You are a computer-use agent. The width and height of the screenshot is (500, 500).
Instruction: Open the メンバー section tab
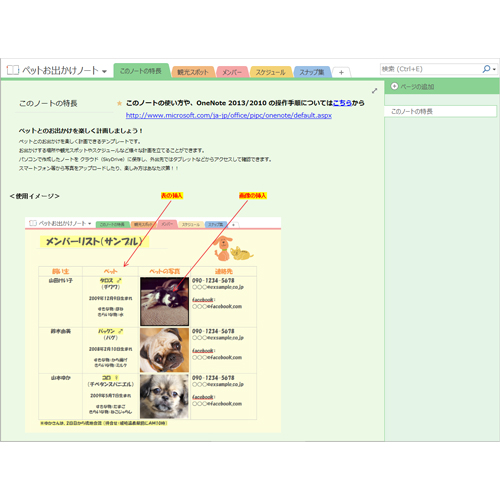click(x=232, y=72)
